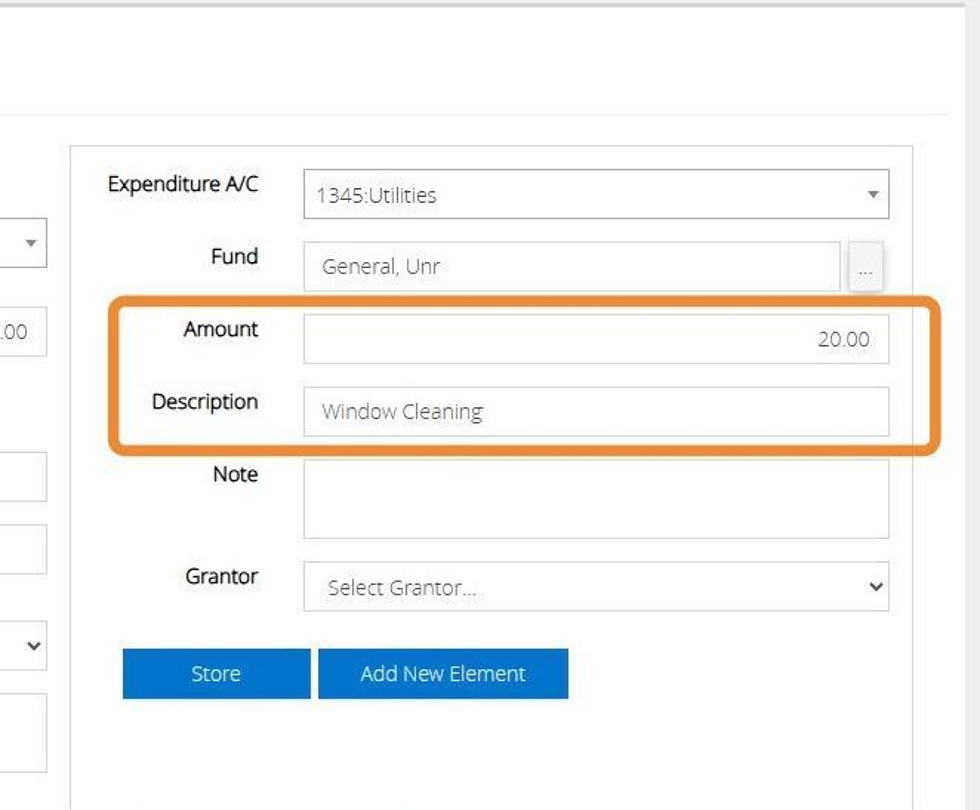Click the Expenditure A/C label
The height and width of the screenshot is (810, 980).
[x=183, y=184]
